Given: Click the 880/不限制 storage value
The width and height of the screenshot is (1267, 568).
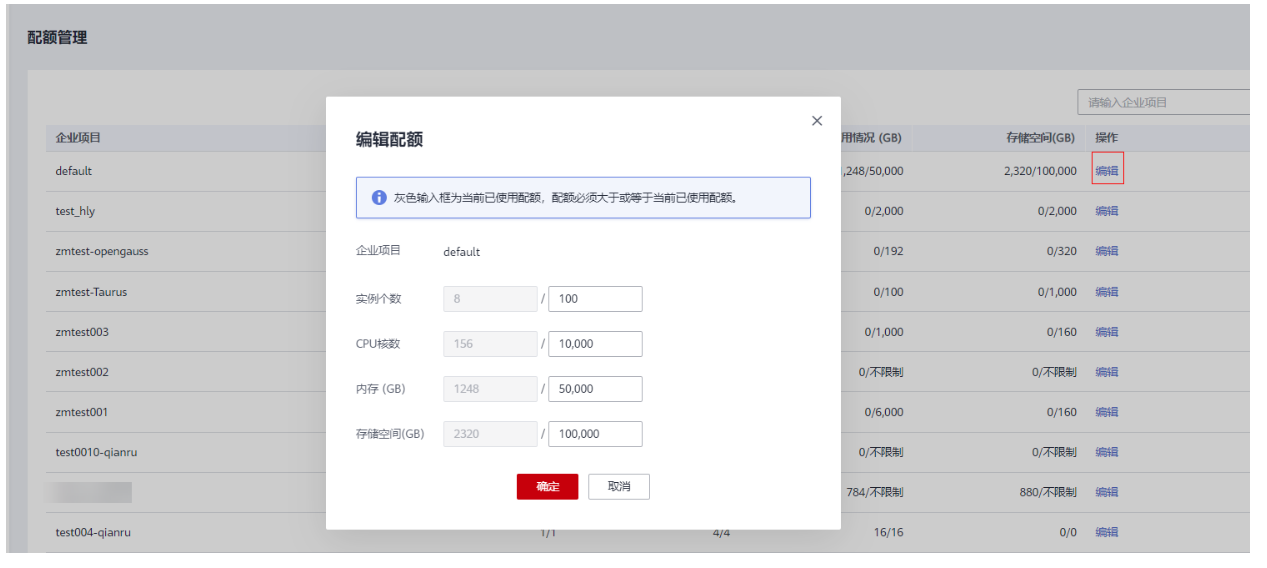Looking at the screenshot, I should point(1048,492).
